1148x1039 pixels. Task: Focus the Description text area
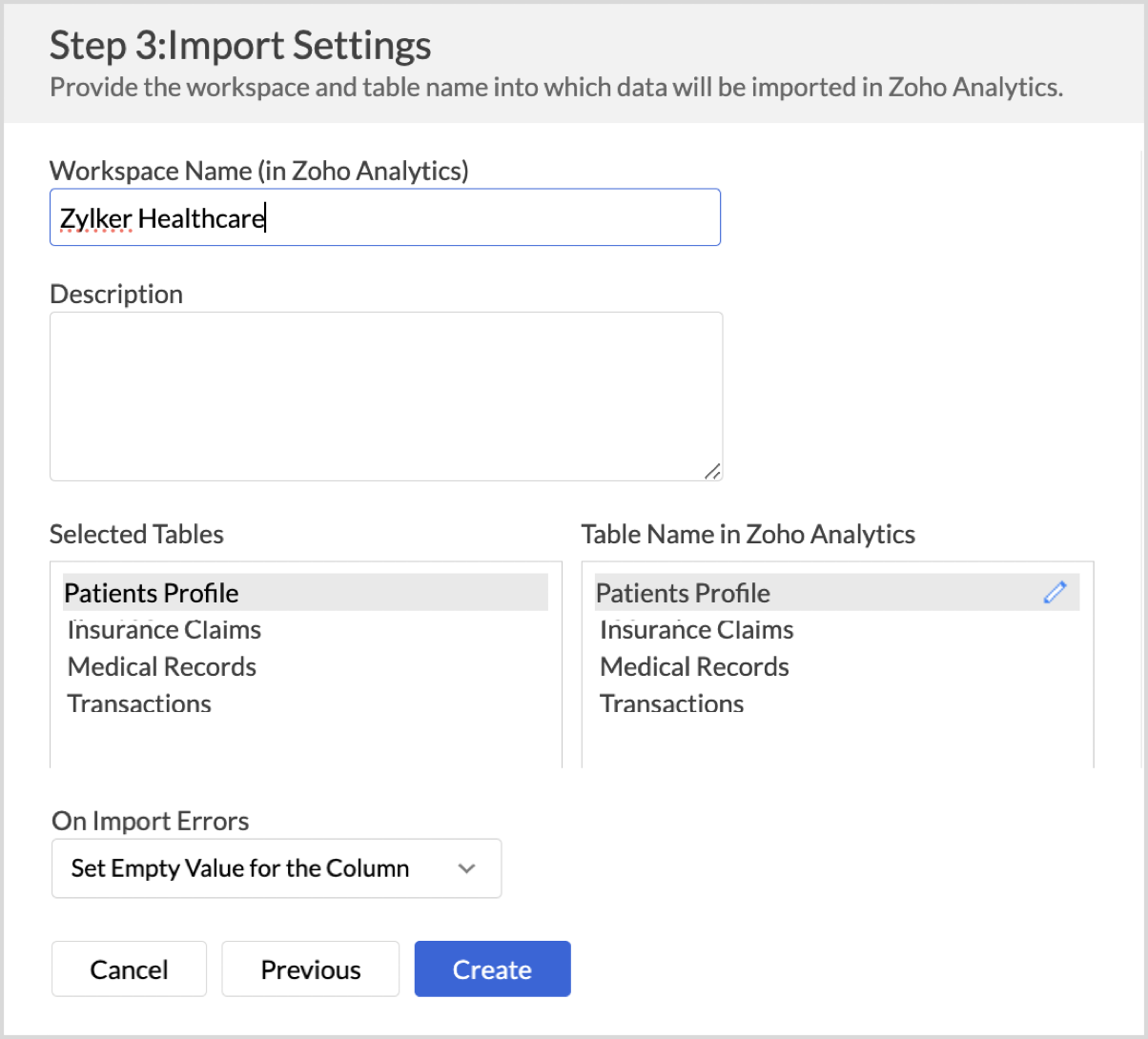(x=385, y=396)
